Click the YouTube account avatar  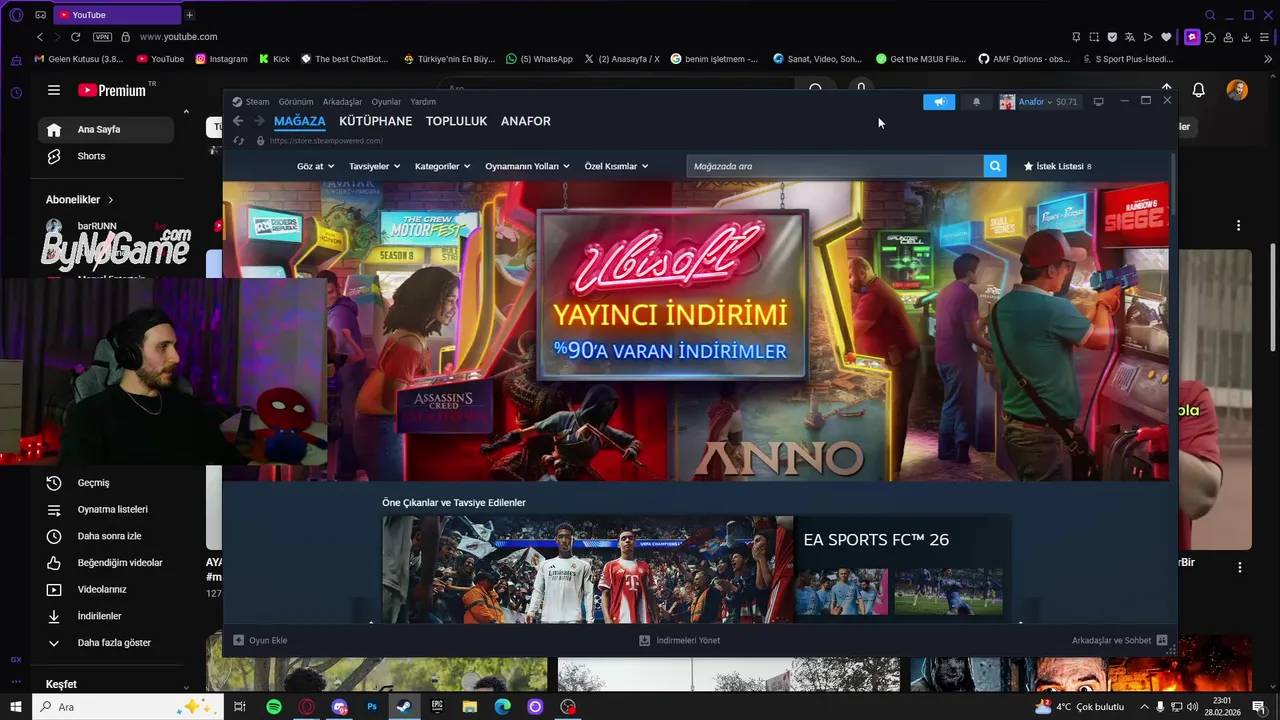tap(1237, 90)
